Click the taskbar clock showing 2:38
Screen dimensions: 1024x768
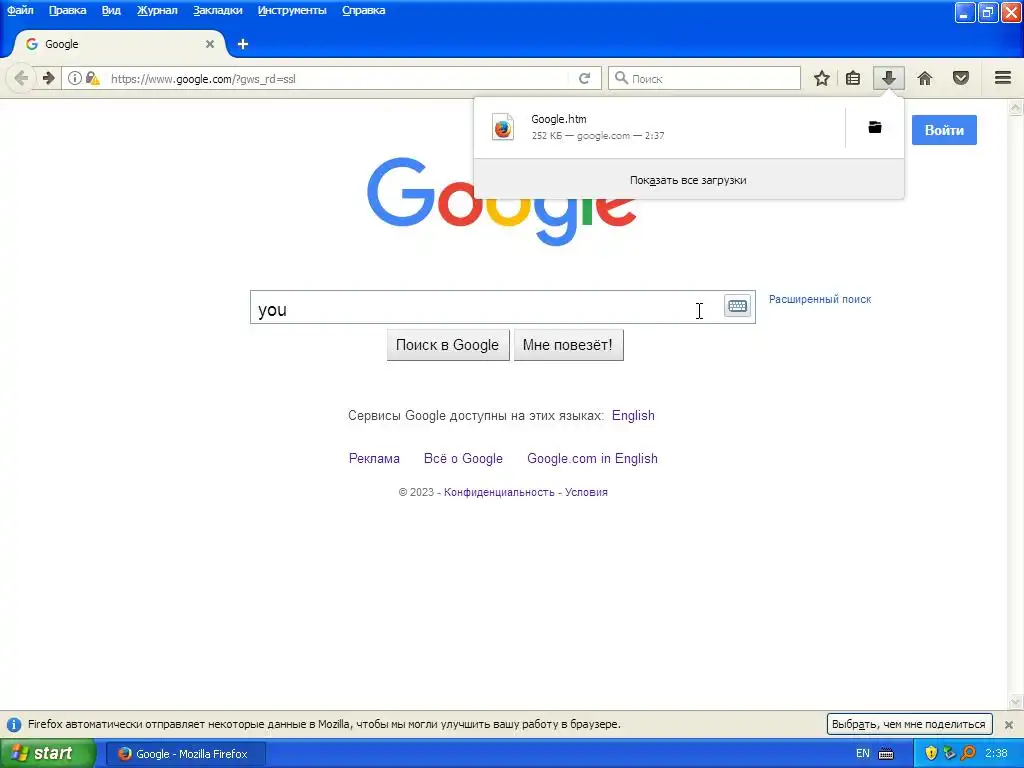(x=997, y=754)
